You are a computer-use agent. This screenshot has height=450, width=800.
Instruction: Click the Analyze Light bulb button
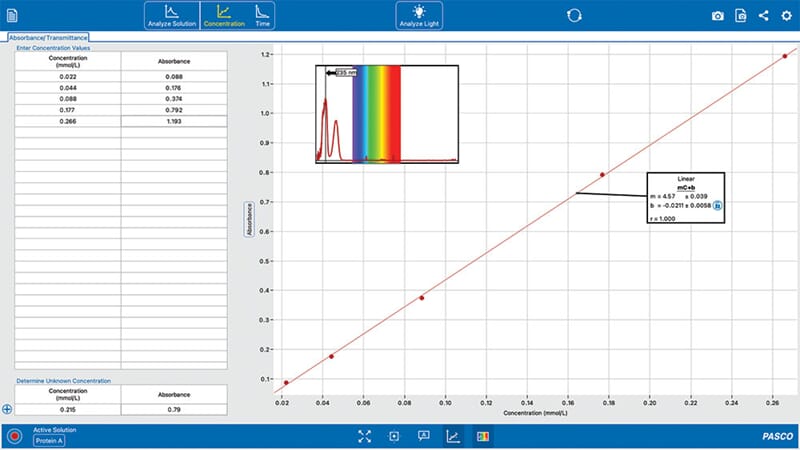click(x=419, y=15)
